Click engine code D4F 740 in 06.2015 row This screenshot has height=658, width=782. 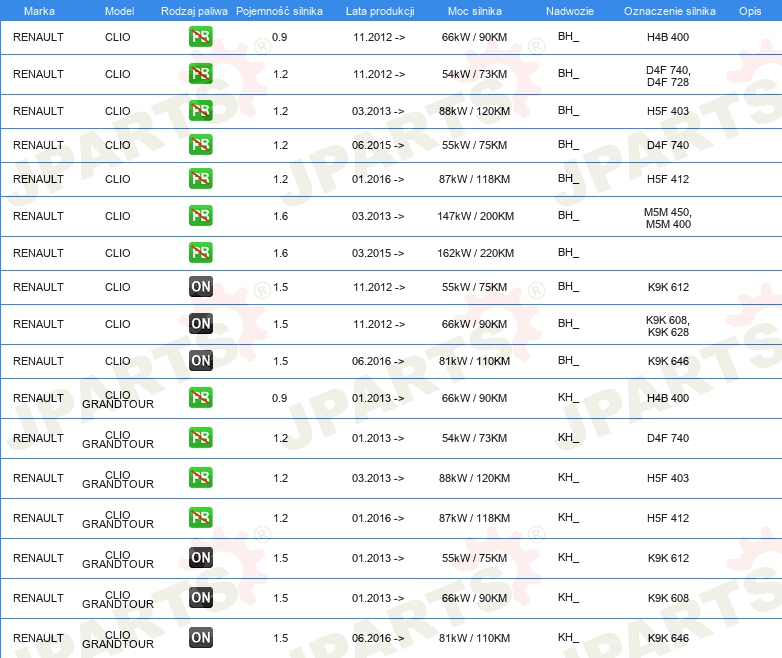click(x=668, y=145)
